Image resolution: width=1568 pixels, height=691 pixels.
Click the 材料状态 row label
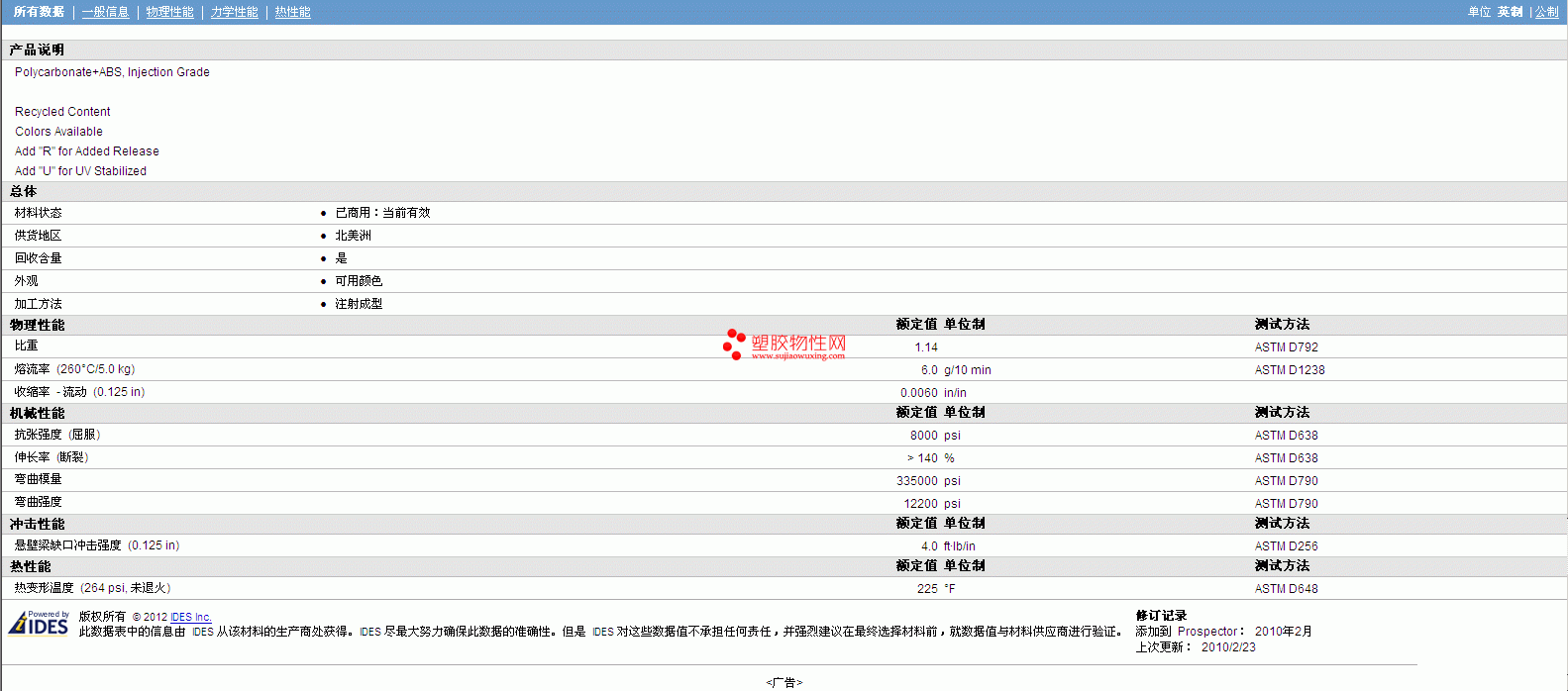click(38, 213)
